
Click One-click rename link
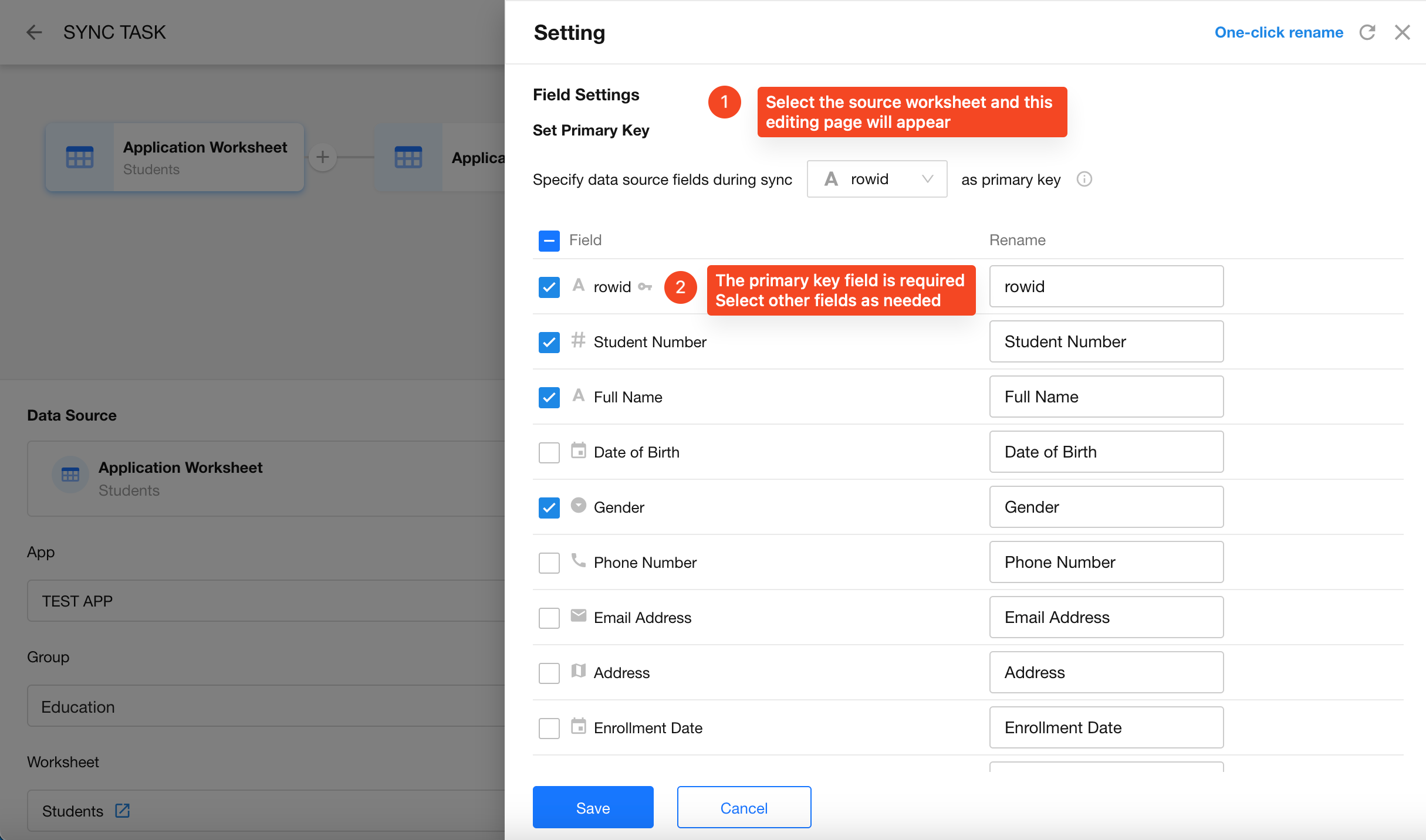tap(1278, 32)
